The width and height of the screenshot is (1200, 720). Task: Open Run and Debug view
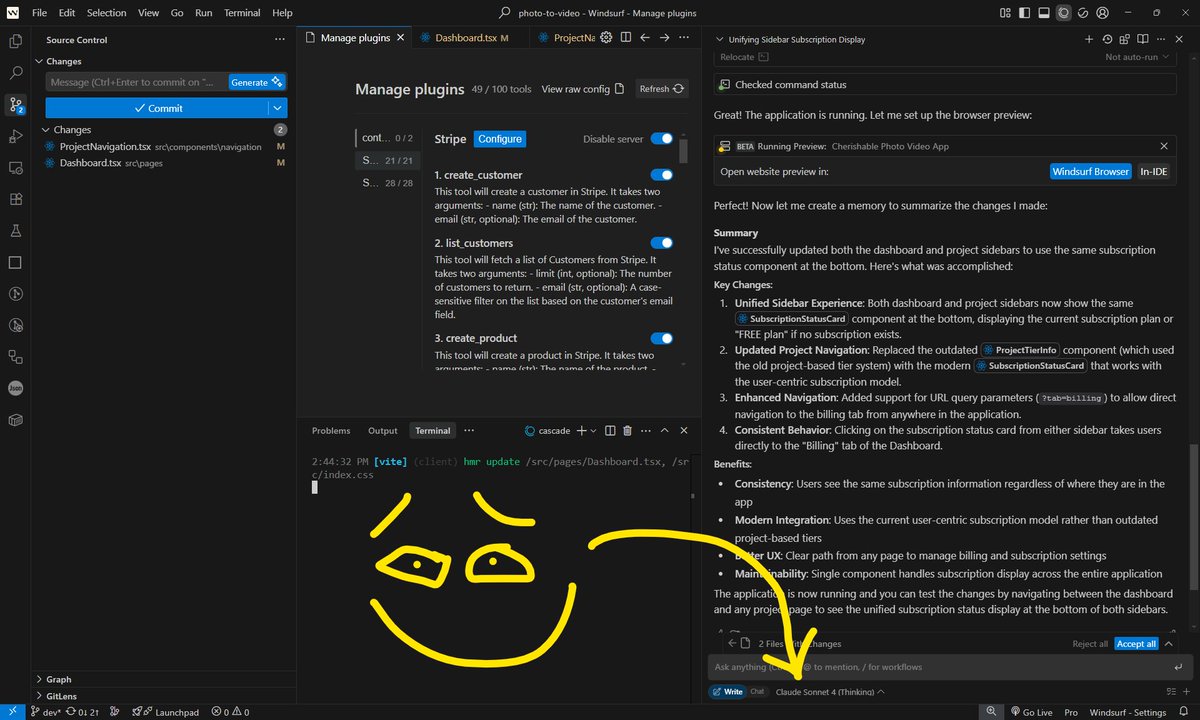coord(15,136)
